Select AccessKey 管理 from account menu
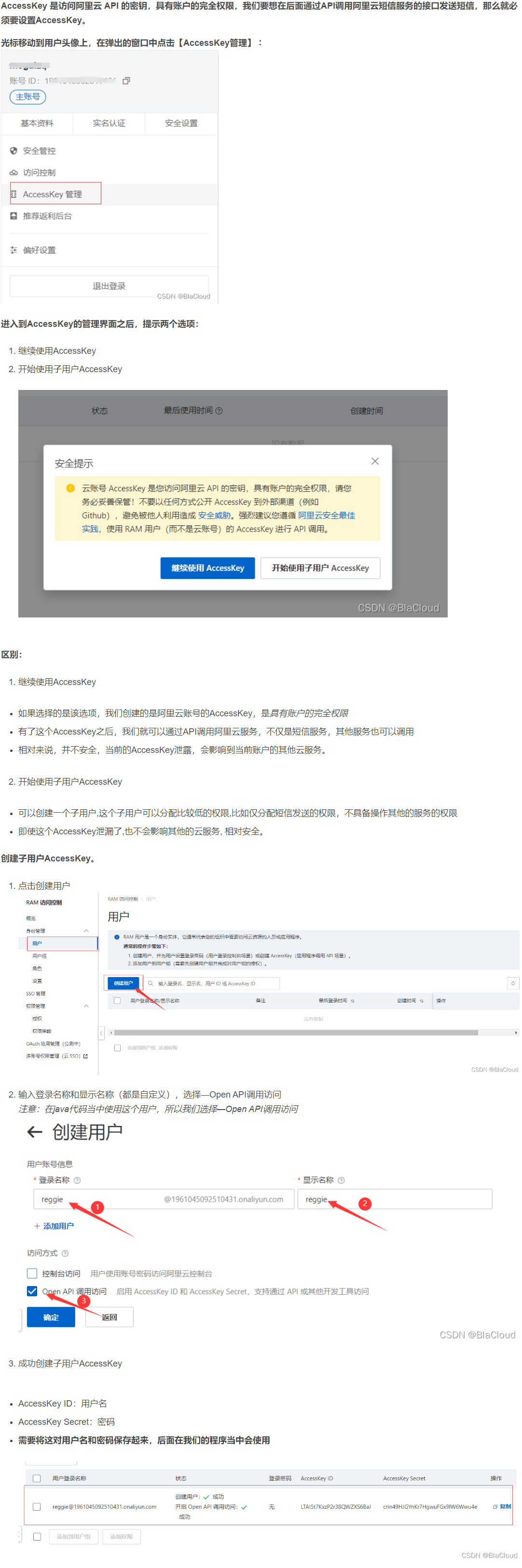The height and width of the screenshot is (1568, 522). coord(53,194)
